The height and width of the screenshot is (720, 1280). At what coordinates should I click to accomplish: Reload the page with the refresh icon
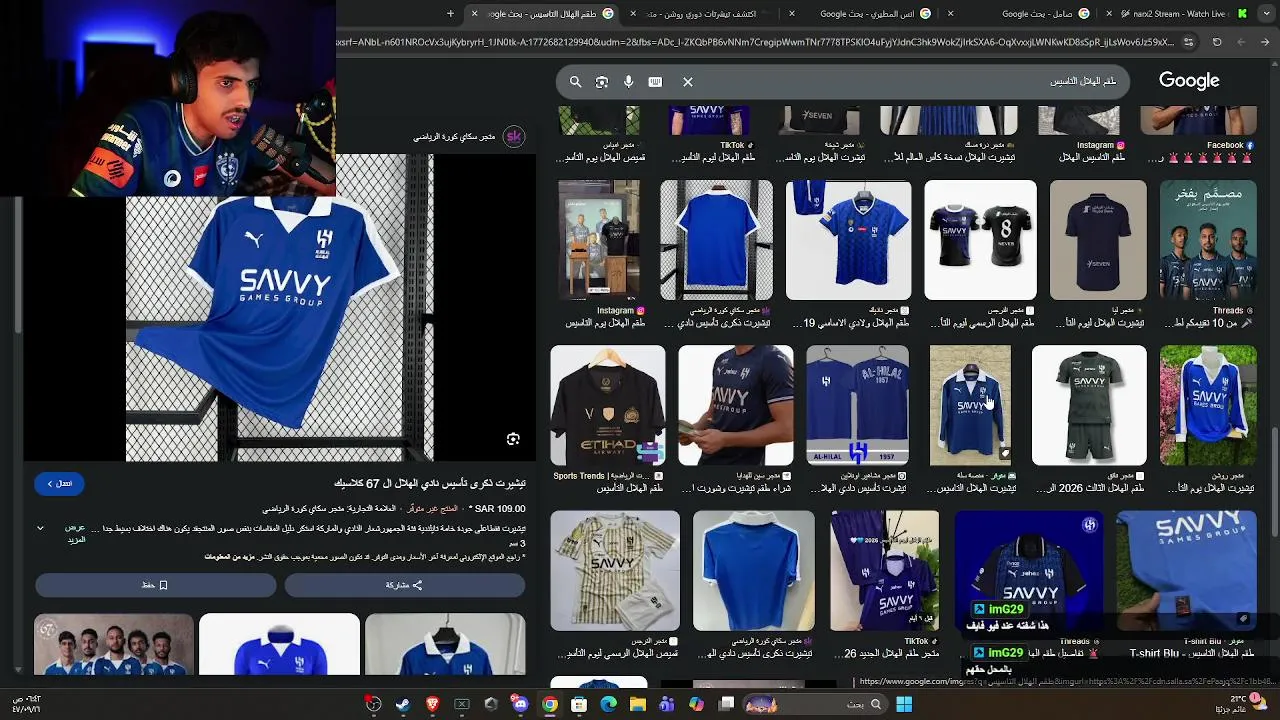tap(1217, 42)
